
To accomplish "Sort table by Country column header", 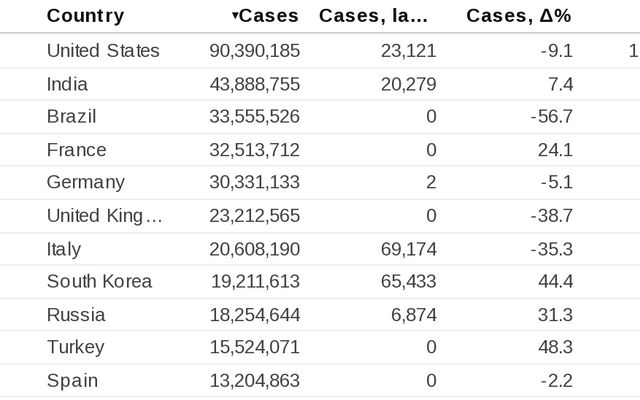I will click(85, 16).
